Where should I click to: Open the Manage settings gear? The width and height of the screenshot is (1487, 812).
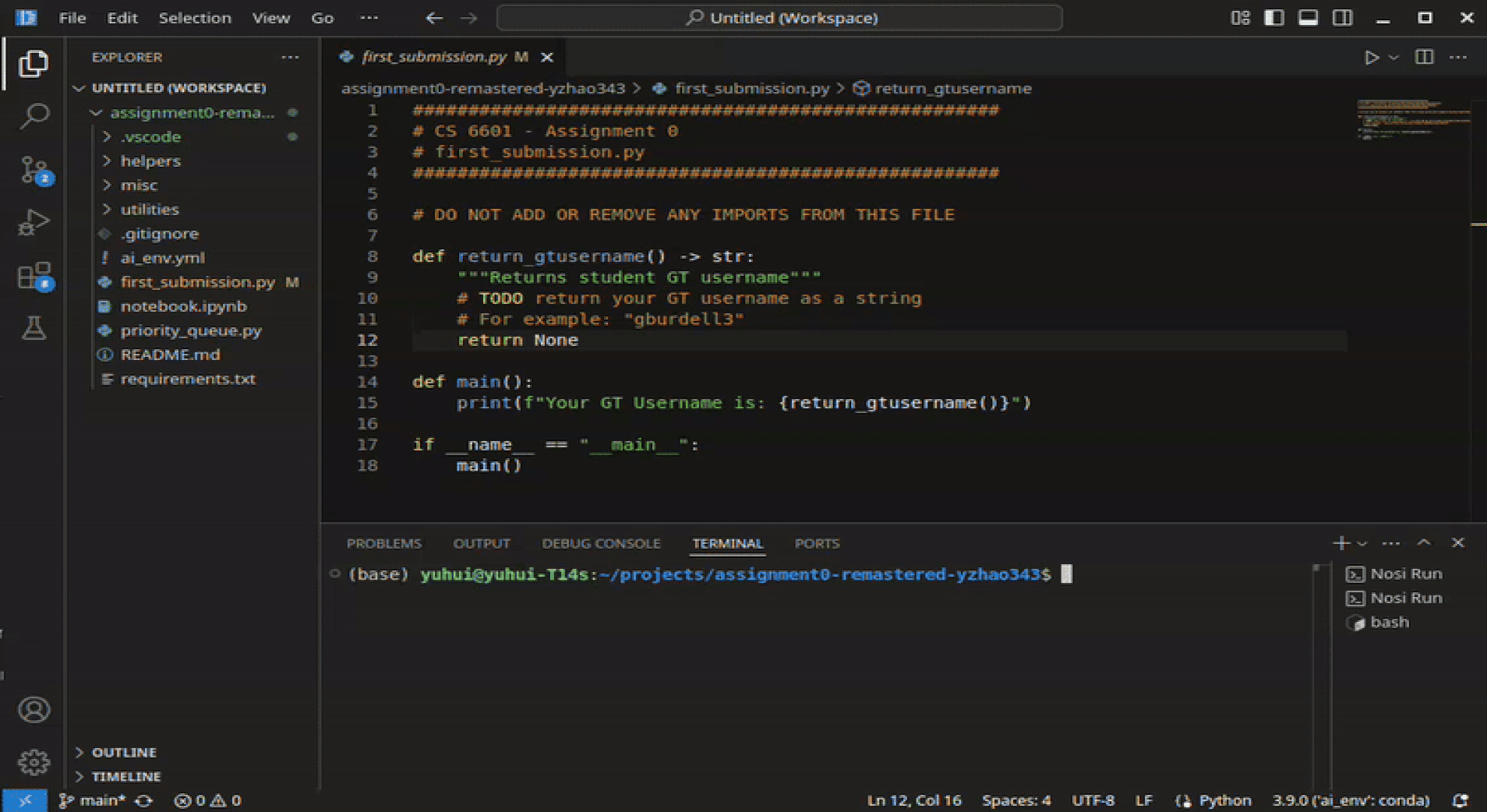click(34, 761)
